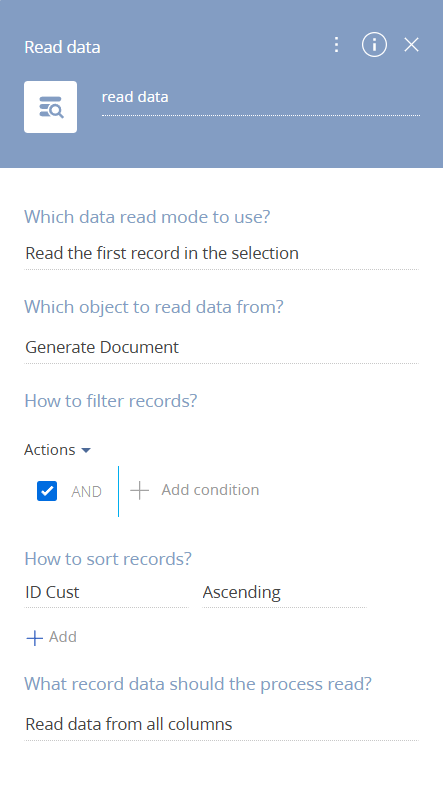443x792 pixels.
Task: Open the Read data from all columns dropdown
Action: tap(221, 724)
